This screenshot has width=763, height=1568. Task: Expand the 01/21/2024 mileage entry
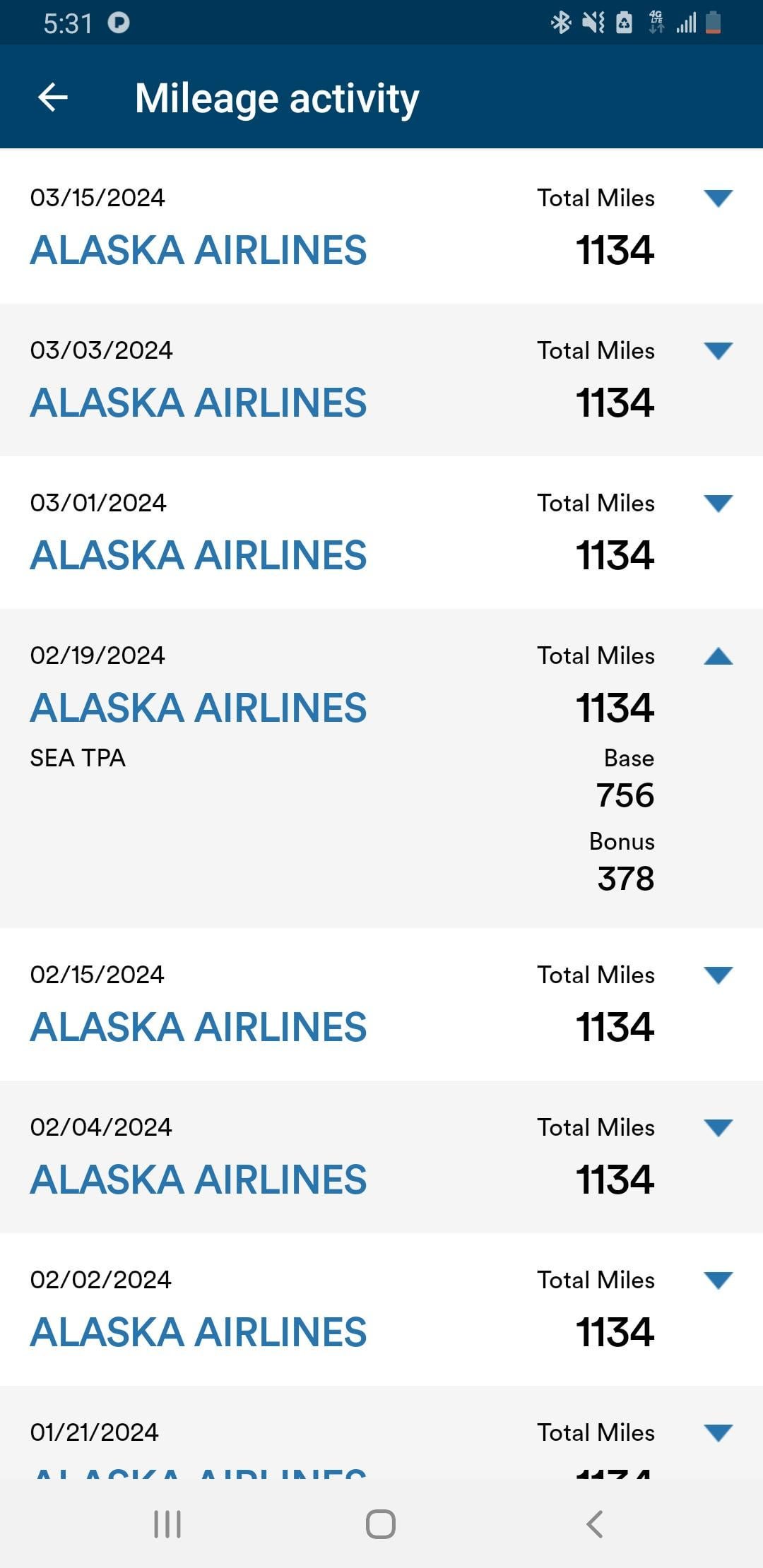point(718,1433)
